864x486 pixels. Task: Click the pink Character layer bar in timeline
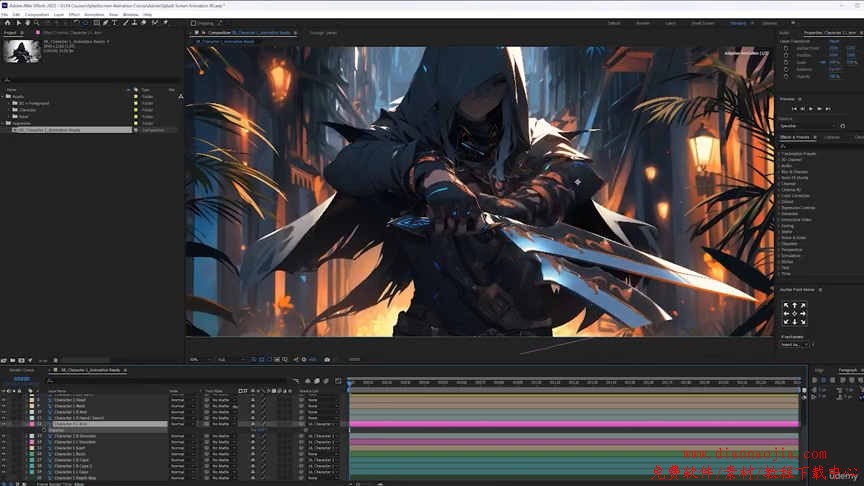(572, 424)
